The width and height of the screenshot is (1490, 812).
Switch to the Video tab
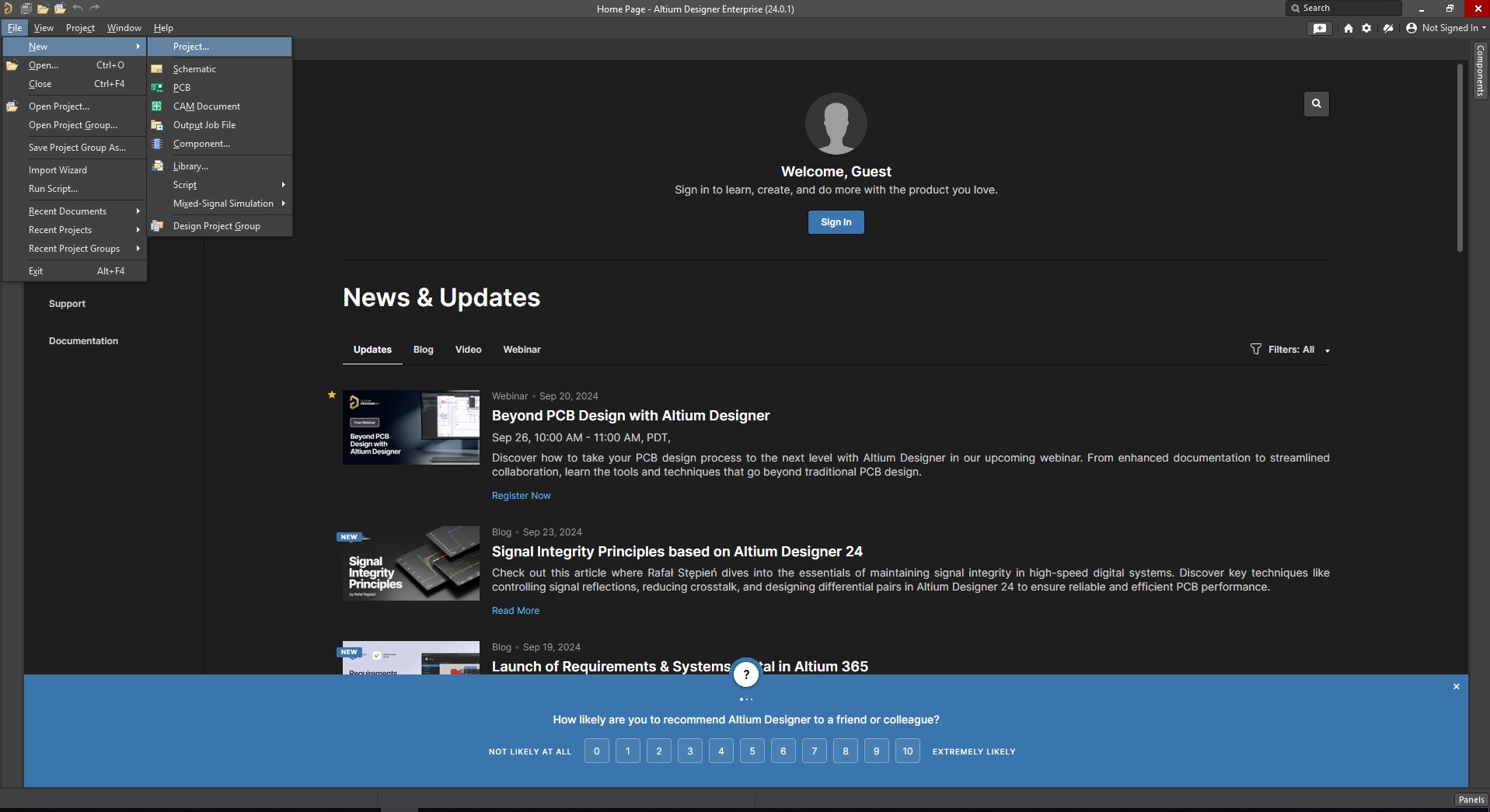click(469, 350)
